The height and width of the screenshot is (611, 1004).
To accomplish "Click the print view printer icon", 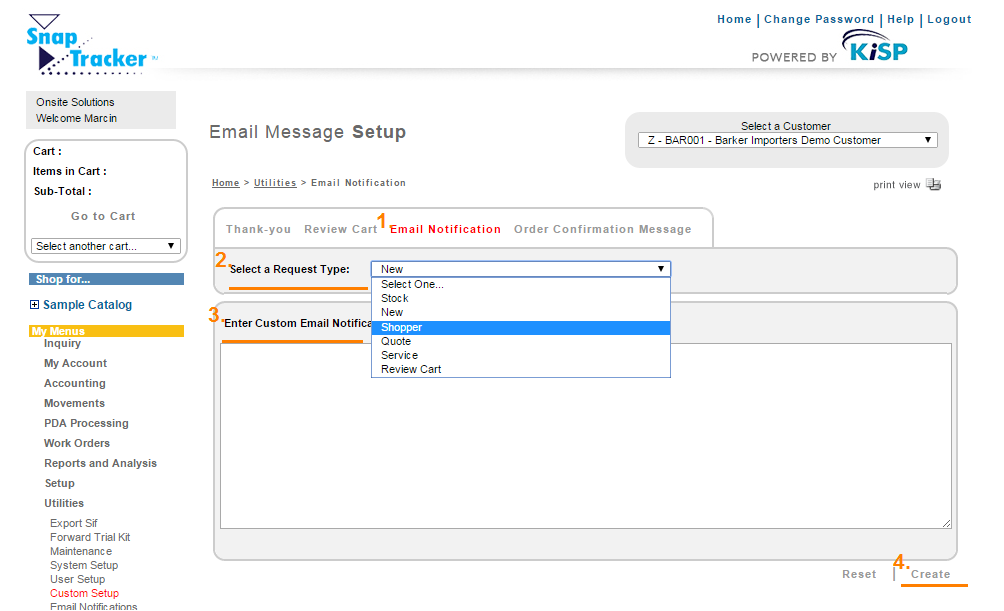I will point(934,184).
